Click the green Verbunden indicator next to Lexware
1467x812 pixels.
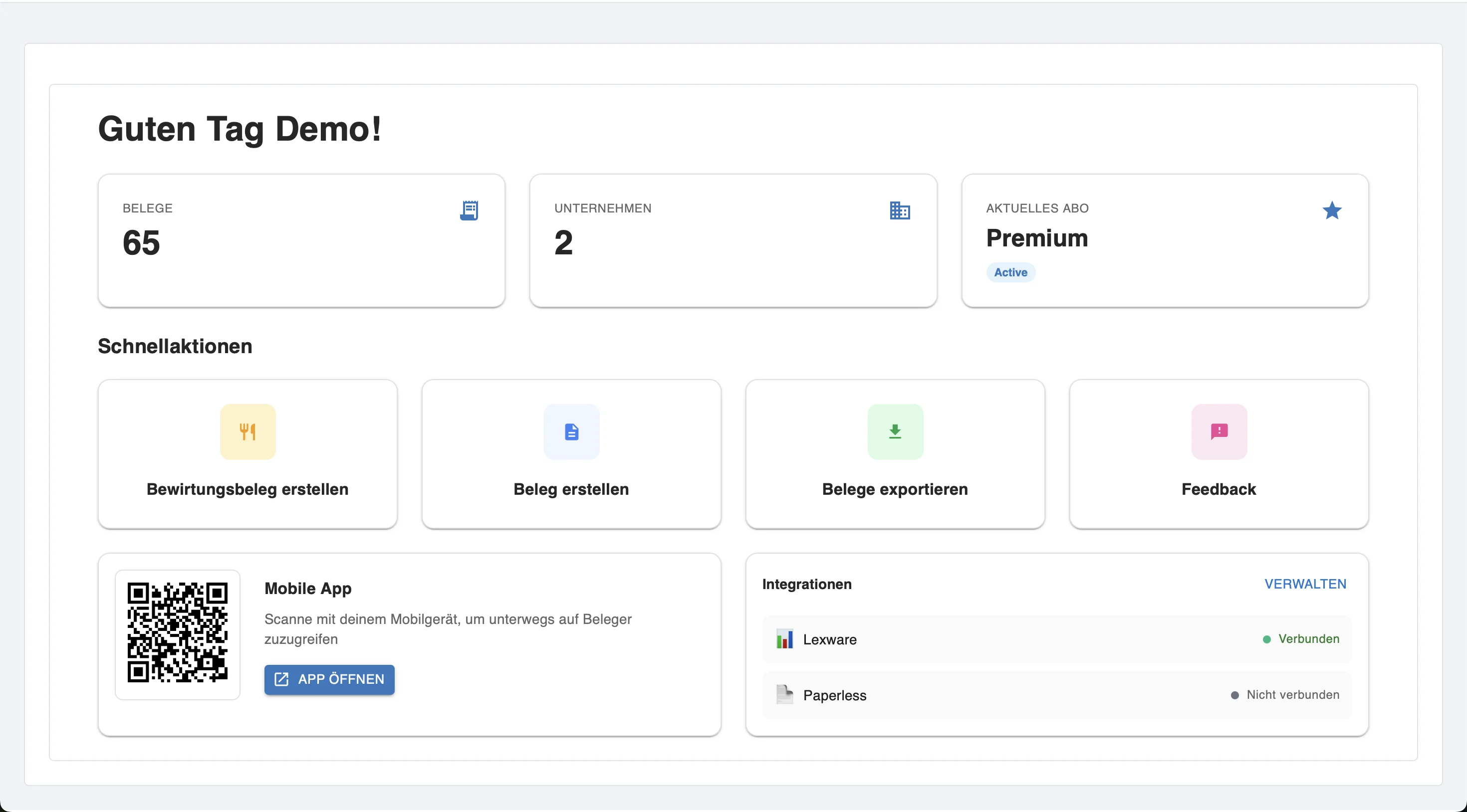pyautogui.click(x=1301, y=638)
